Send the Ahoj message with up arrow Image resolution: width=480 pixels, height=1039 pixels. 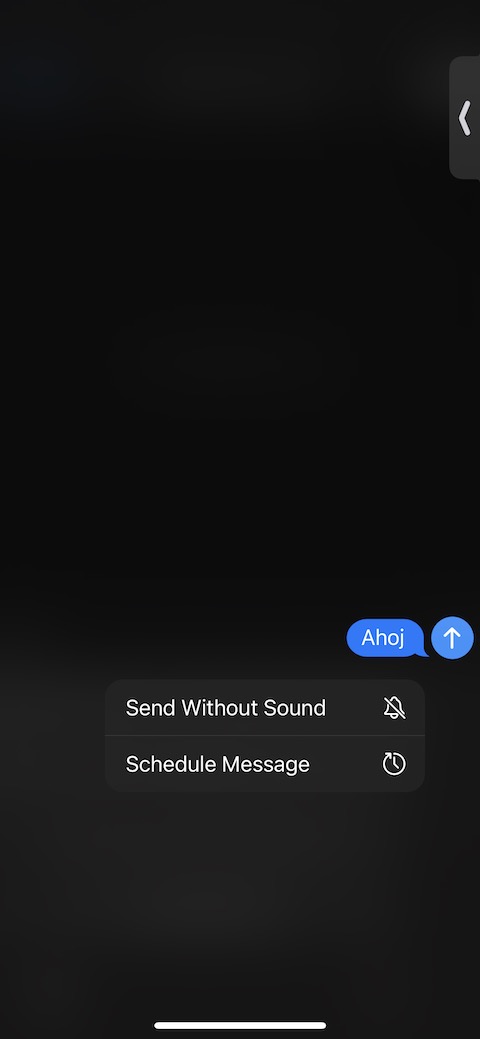click(x=452, y=638)
